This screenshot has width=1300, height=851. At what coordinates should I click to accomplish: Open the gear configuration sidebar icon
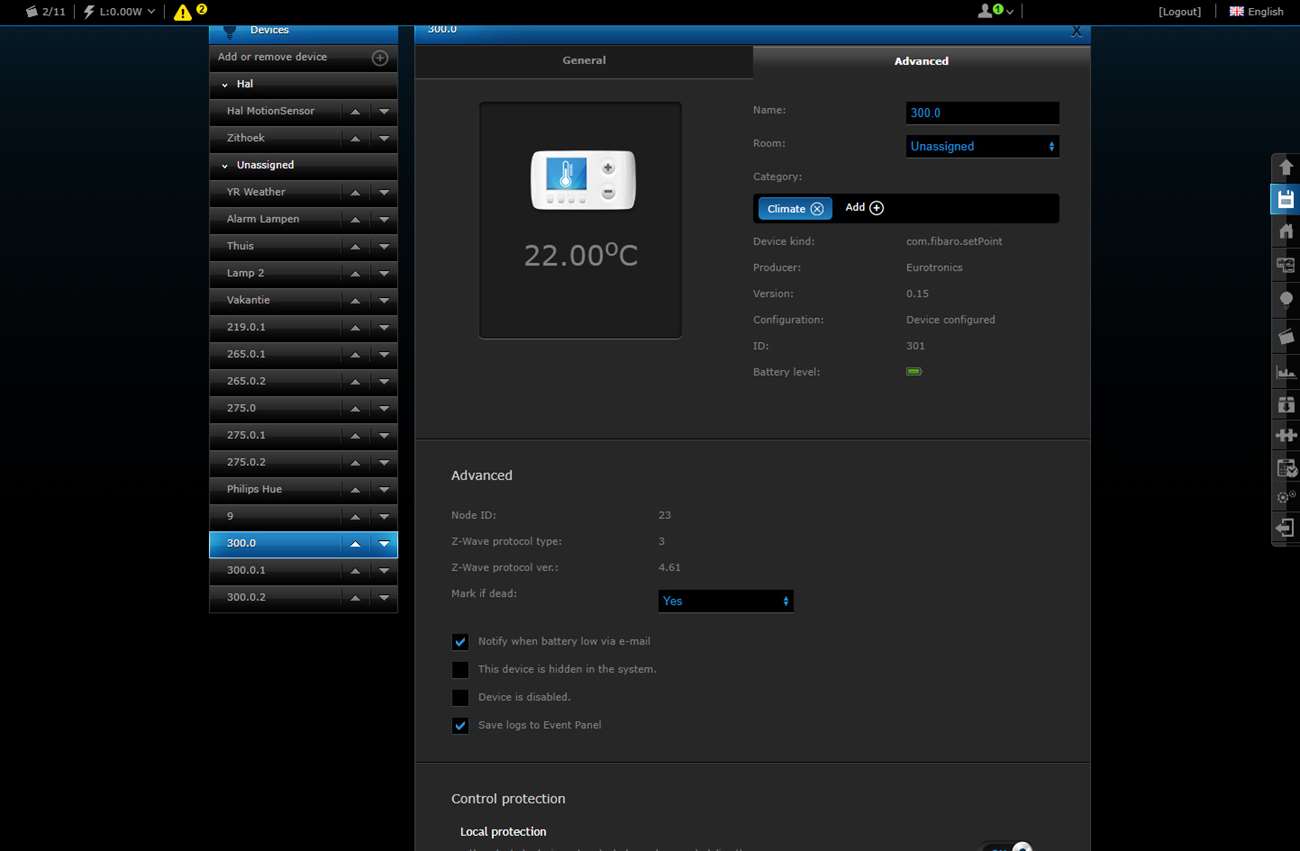(x=1285, y=497)
